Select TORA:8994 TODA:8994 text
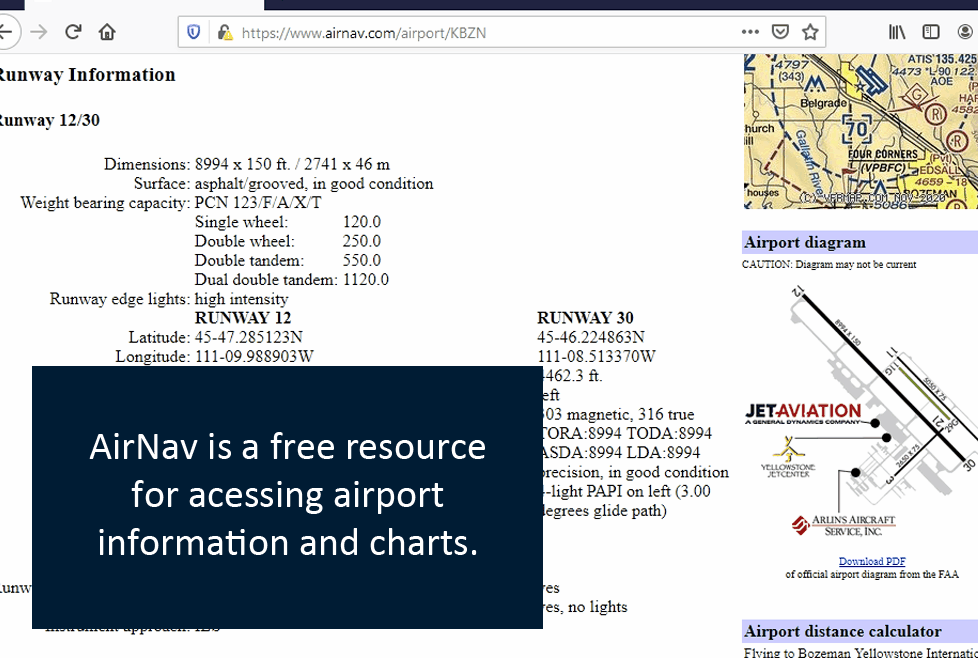The width and height of the screenshot is (978, 658). point(627,433)
